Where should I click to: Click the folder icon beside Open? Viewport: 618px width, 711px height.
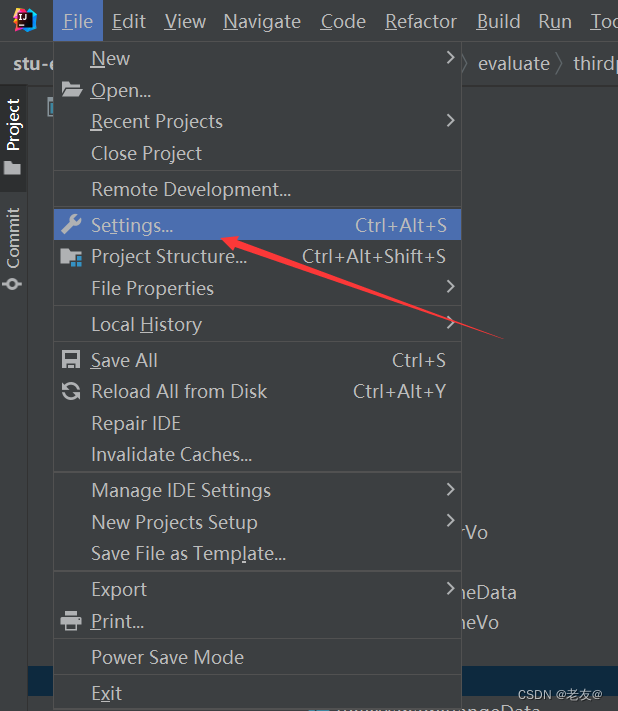72,90
